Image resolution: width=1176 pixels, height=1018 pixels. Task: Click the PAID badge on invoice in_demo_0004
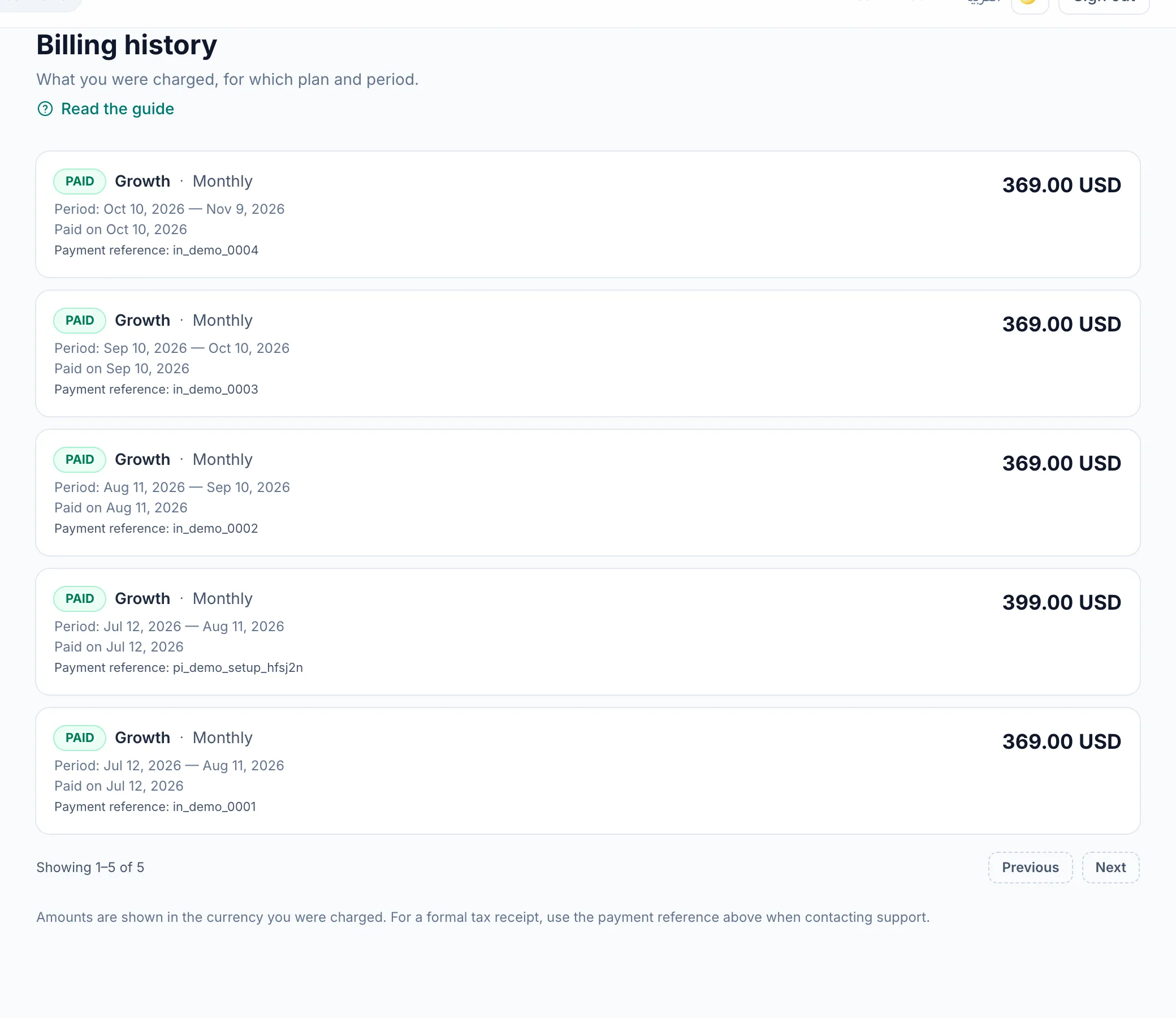coord(80,181)
